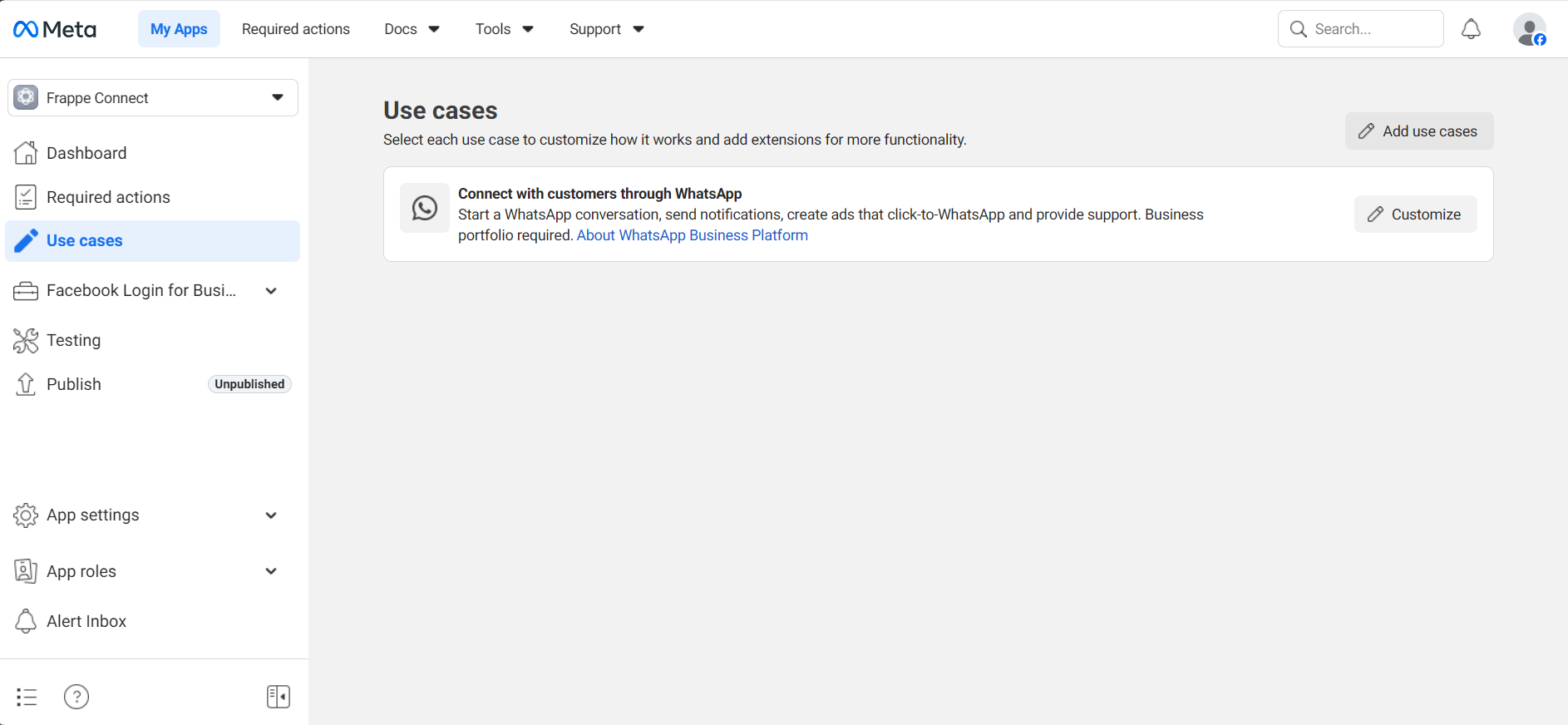Image resolution: width=1568 pixels, height=725 pixels.
Task: Go to Testing in the sidebar
Action: [x=73, y=340]
